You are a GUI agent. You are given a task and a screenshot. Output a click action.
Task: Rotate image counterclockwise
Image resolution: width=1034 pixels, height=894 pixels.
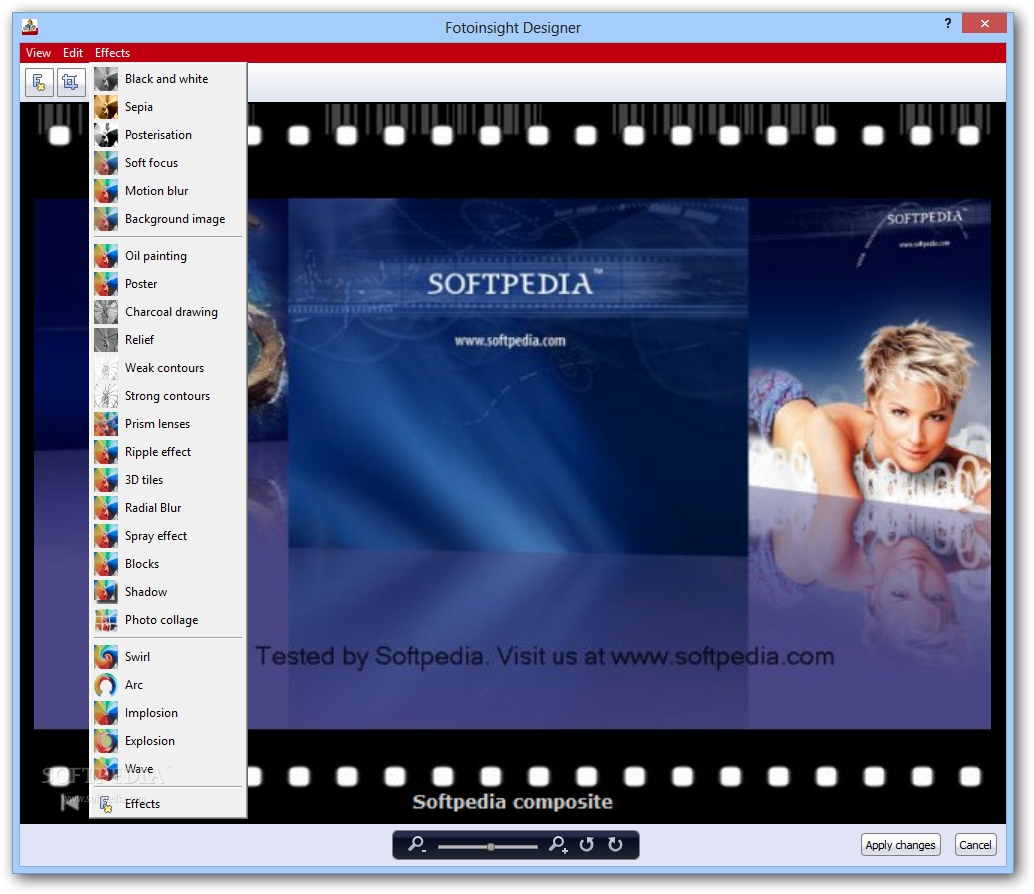(x=586, y=845)
